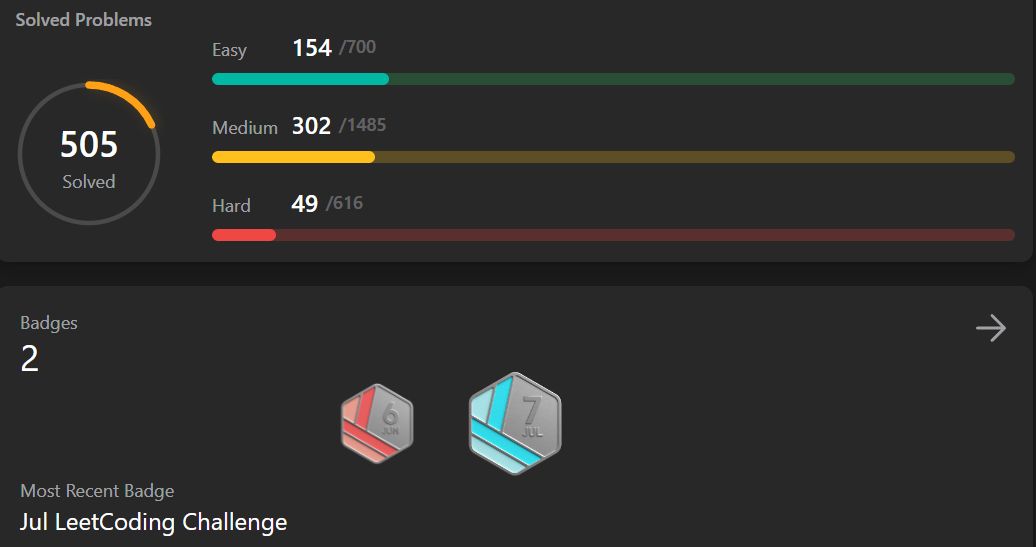Click the badges count number 2
The width and height of the screenshot is (1036, 547).
(x=30, y=359)
